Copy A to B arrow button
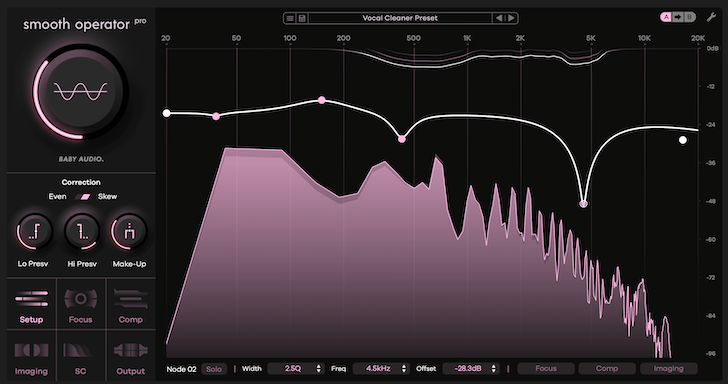 click(678, 17)
